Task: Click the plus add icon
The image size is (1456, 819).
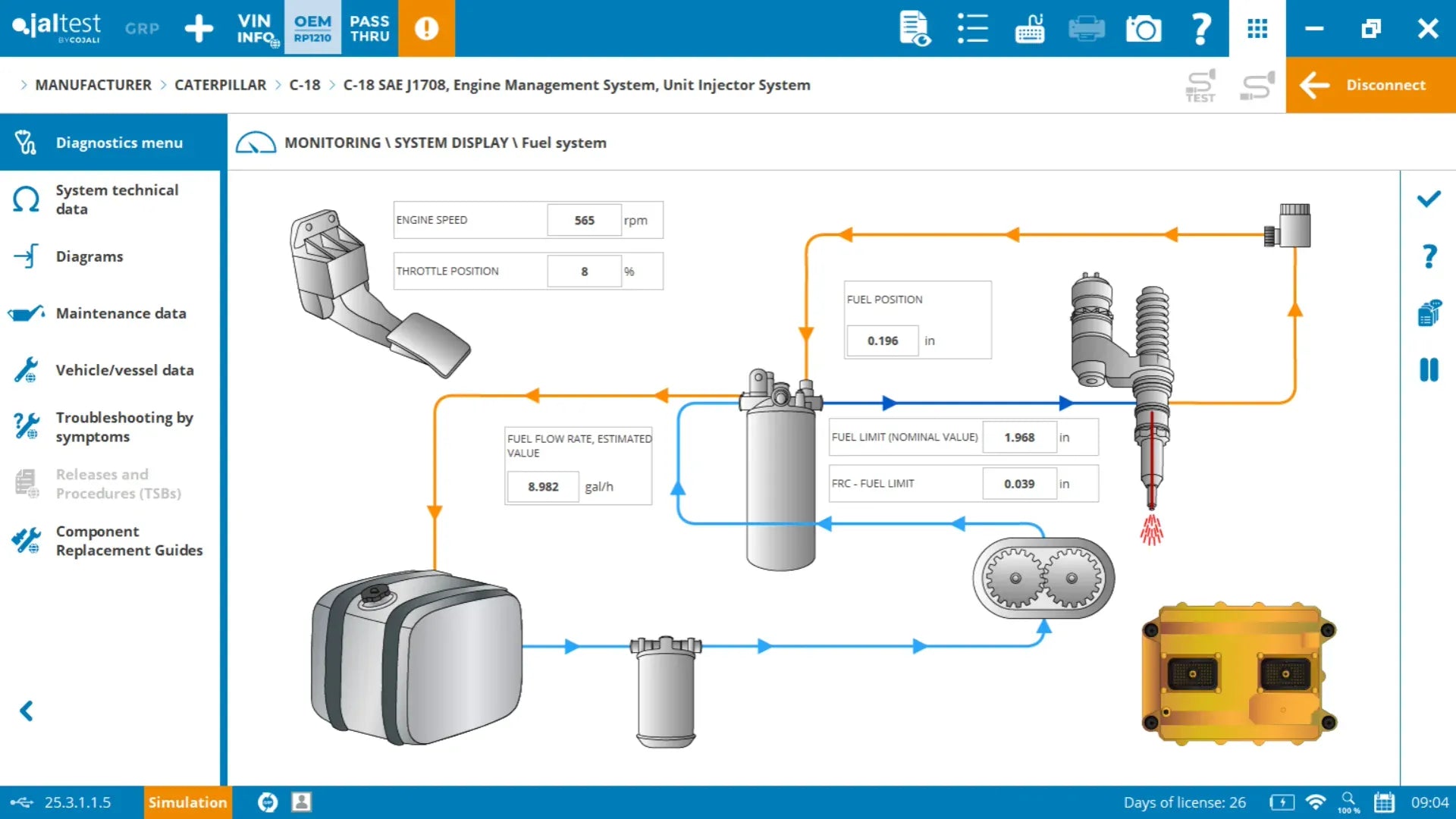Action: [x=199, y=28]
